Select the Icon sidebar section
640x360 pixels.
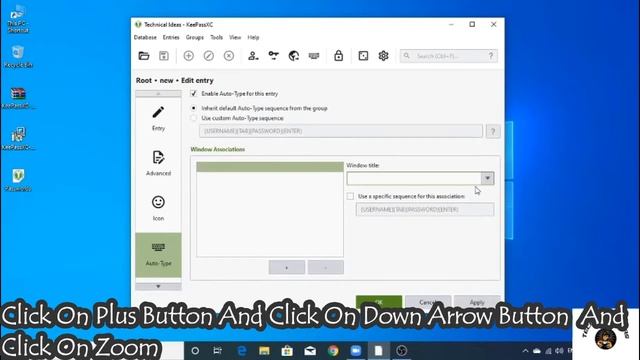158,208
